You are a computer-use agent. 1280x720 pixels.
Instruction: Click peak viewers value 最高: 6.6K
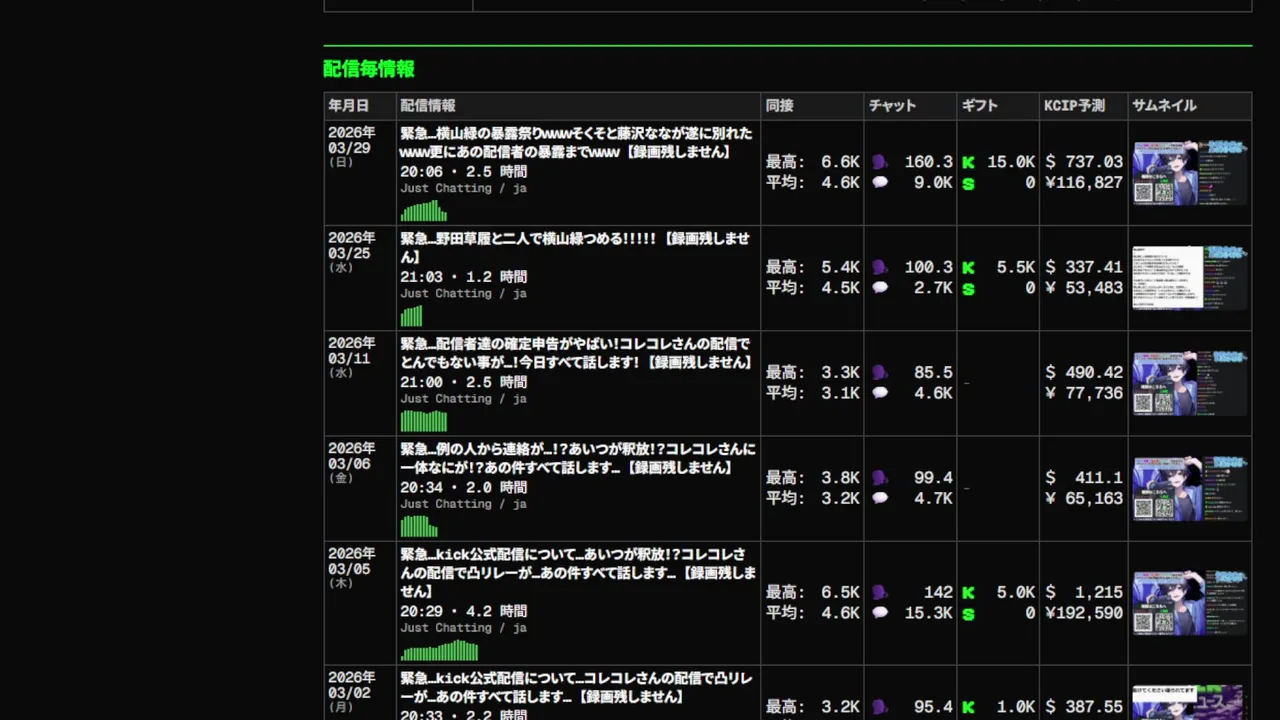813,162
